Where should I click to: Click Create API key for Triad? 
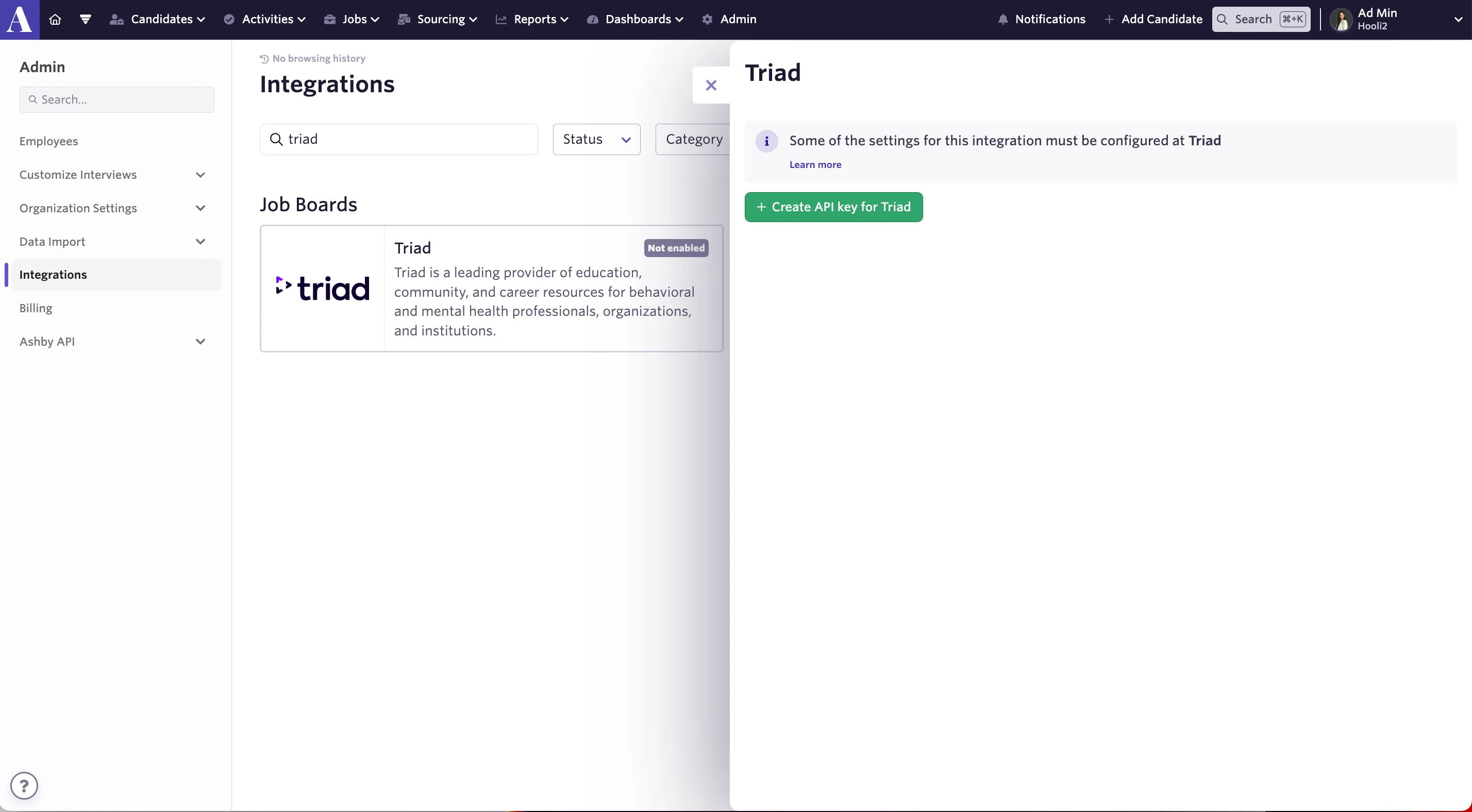[x=833, y=207]
